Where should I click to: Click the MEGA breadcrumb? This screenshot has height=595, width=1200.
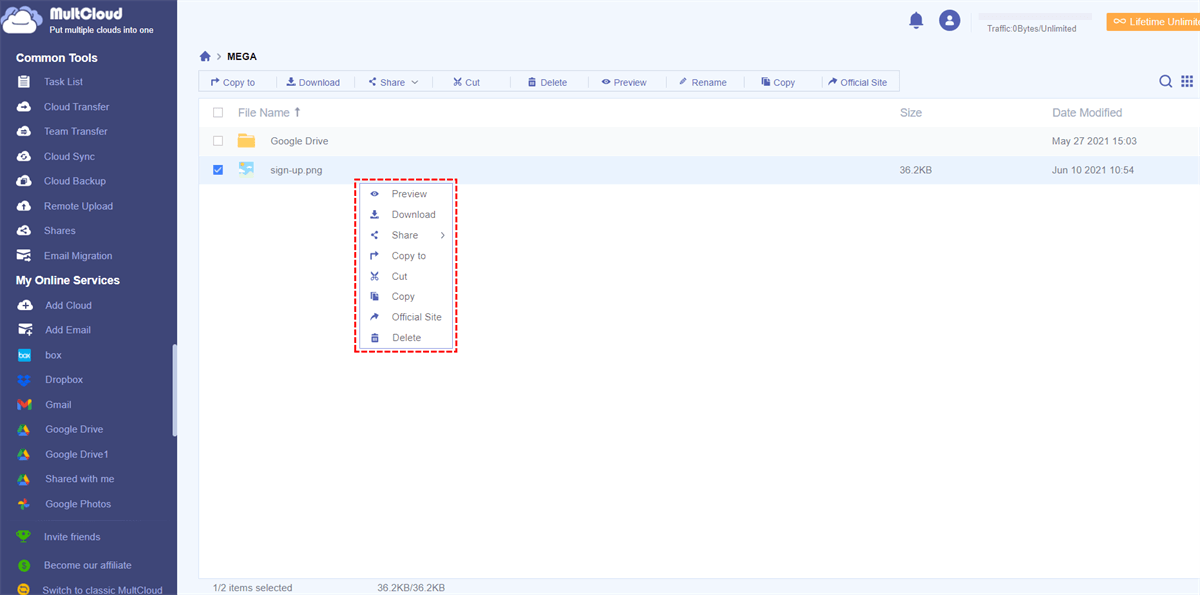(242, 57)
